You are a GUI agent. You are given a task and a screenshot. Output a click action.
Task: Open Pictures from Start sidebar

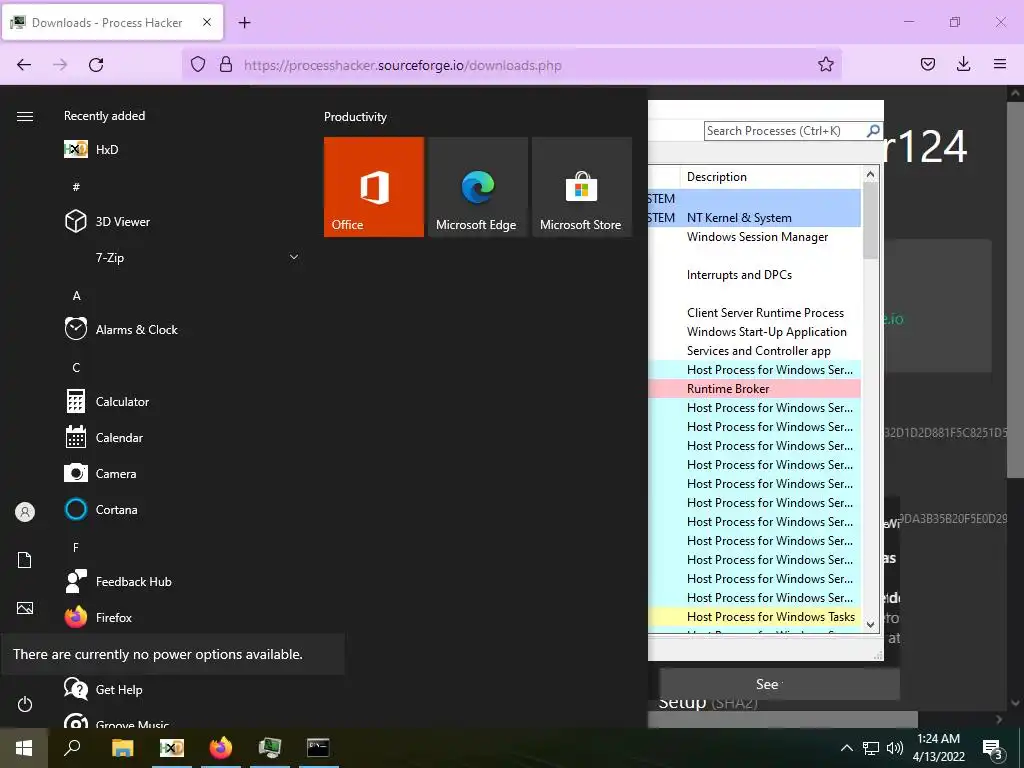tap(25, 608)
